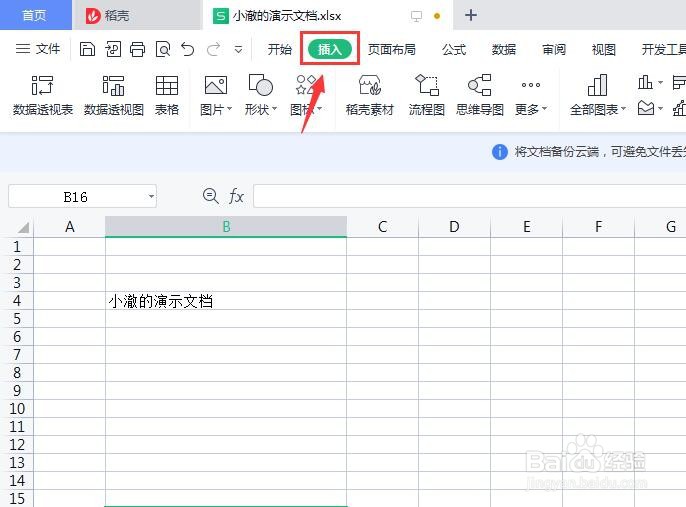
Task: Select row 1 header
Action: 17,247
